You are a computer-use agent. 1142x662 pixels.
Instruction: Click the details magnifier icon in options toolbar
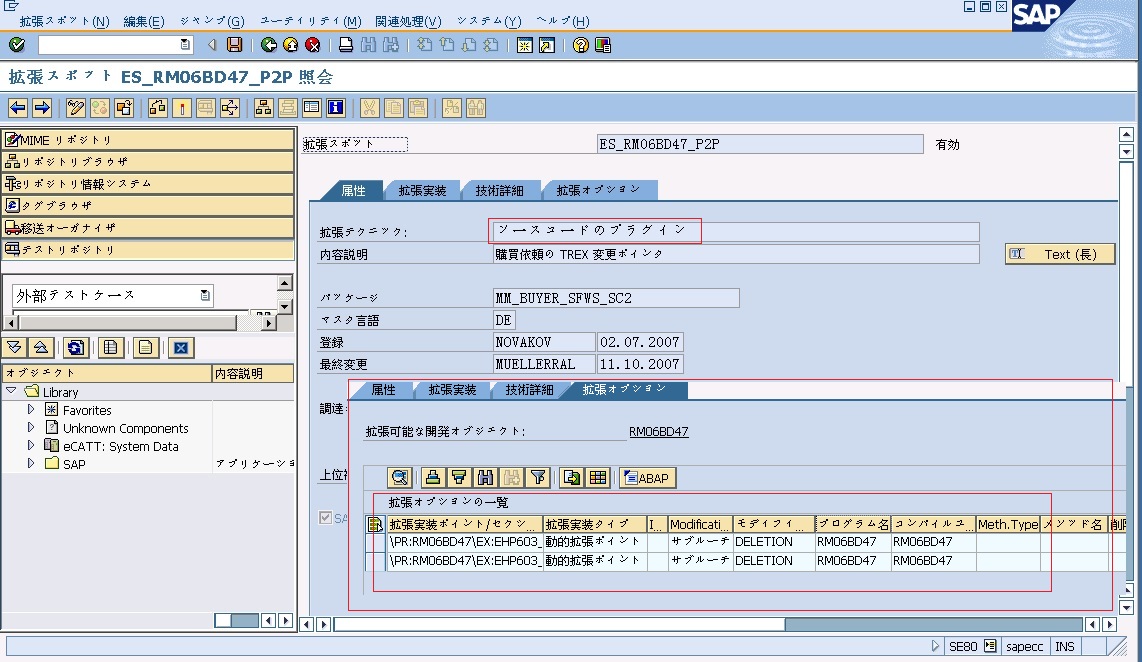pos(400,478)
